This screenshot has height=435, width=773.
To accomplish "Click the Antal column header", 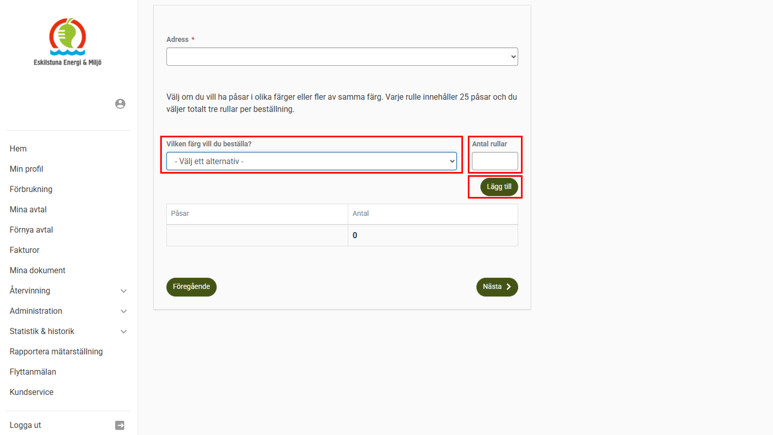I will [x=433, y=214].
